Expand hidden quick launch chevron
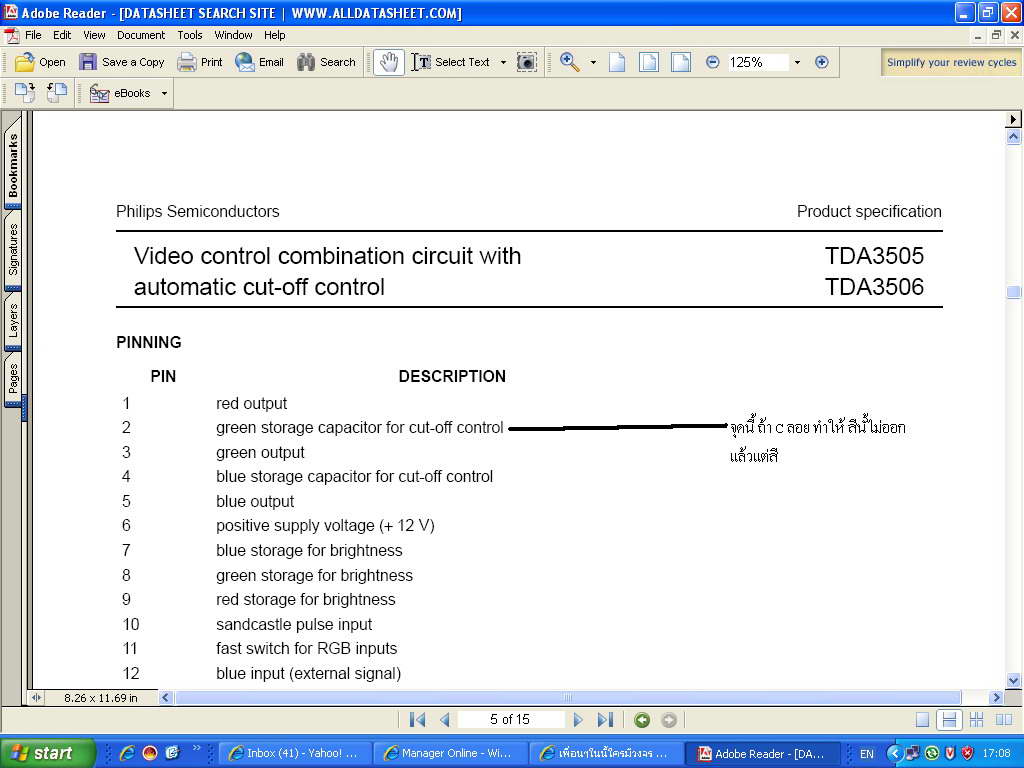The image size is (1024, 768). (x=196, y=748)
